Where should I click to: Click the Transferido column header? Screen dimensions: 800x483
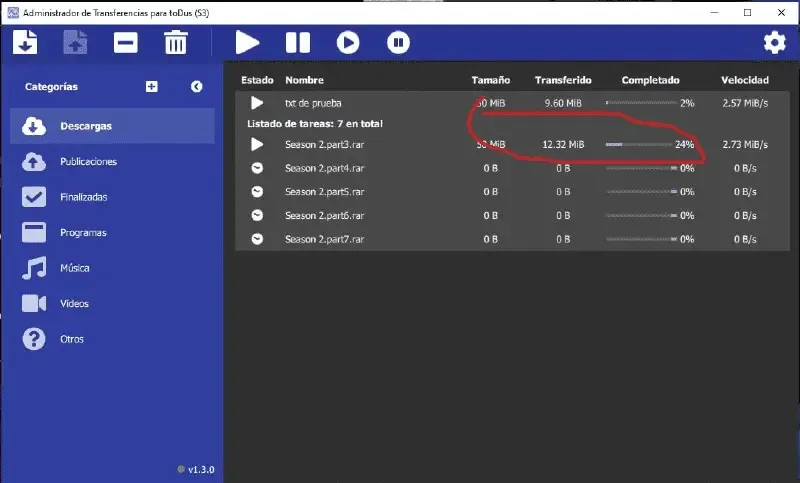pyautogui.click(x=563, y=80)
